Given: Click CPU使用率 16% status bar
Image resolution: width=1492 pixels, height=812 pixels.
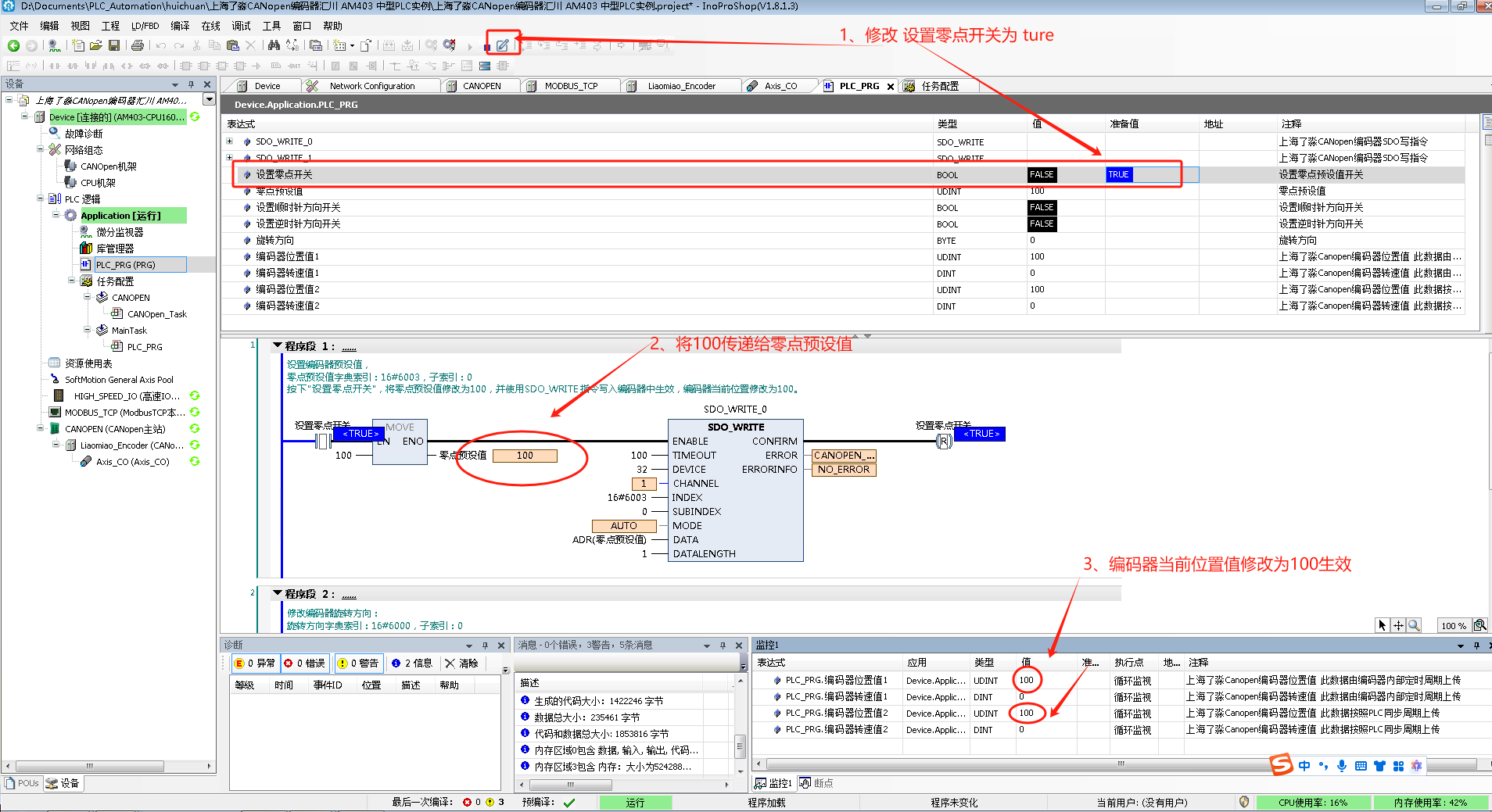Looking at the screenshot, I should (1313, 803).
